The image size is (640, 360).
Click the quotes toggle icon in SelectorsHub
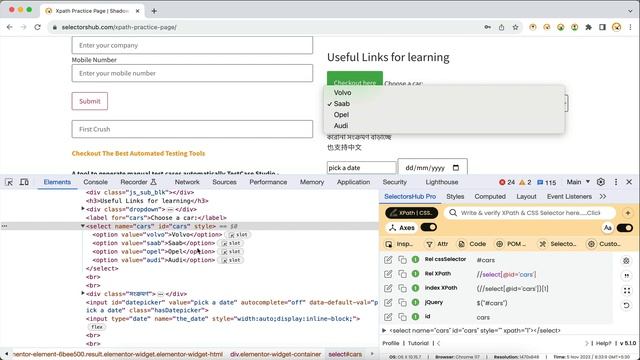(x=626, y=276)
